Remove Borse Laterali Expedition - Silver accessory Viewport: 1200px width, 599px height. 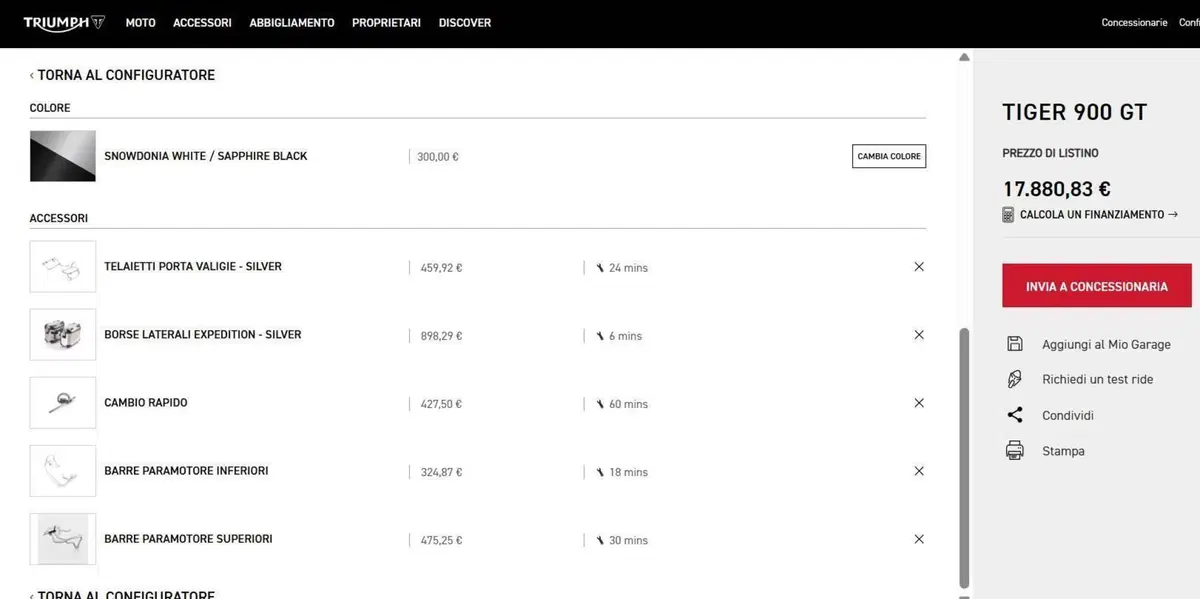coord(919,335)
